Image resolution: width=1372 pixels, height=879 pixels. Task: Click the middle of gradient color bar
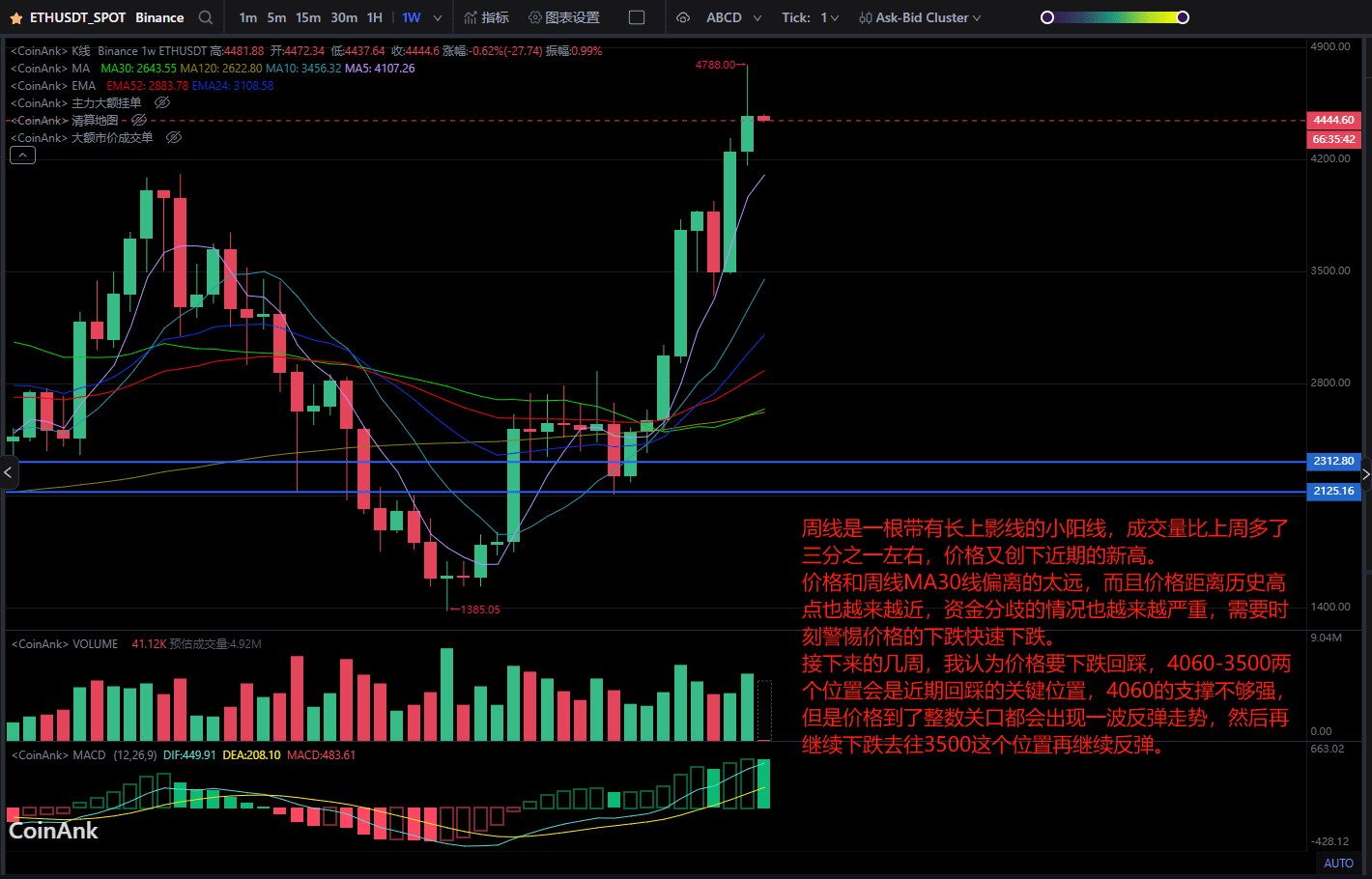(x=1115, y=17)
